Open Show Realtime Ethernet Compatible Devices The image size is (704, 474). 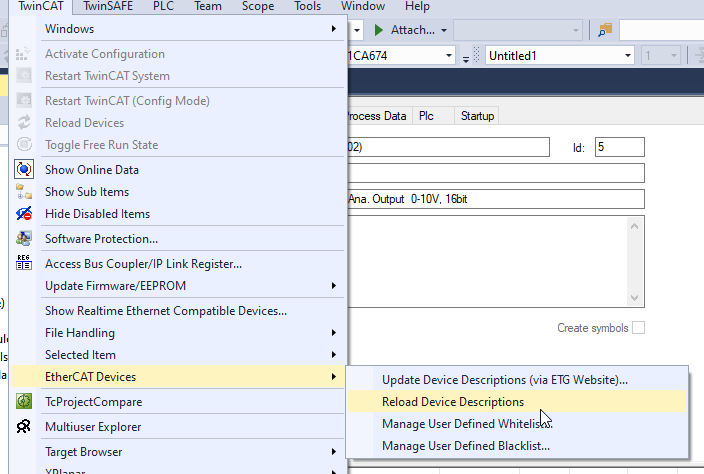179,311
